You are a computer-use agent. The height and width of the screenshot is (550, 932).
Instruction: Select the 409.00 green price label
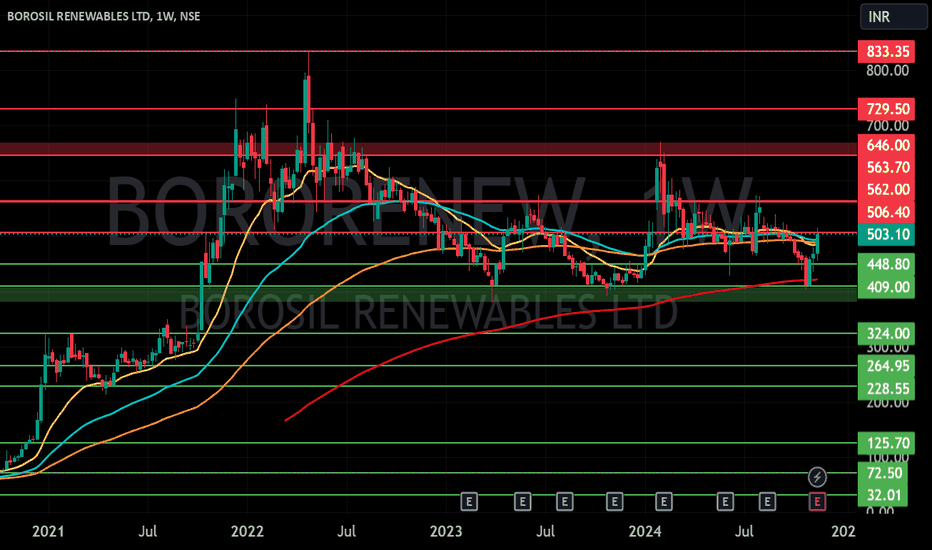[886, 287]
